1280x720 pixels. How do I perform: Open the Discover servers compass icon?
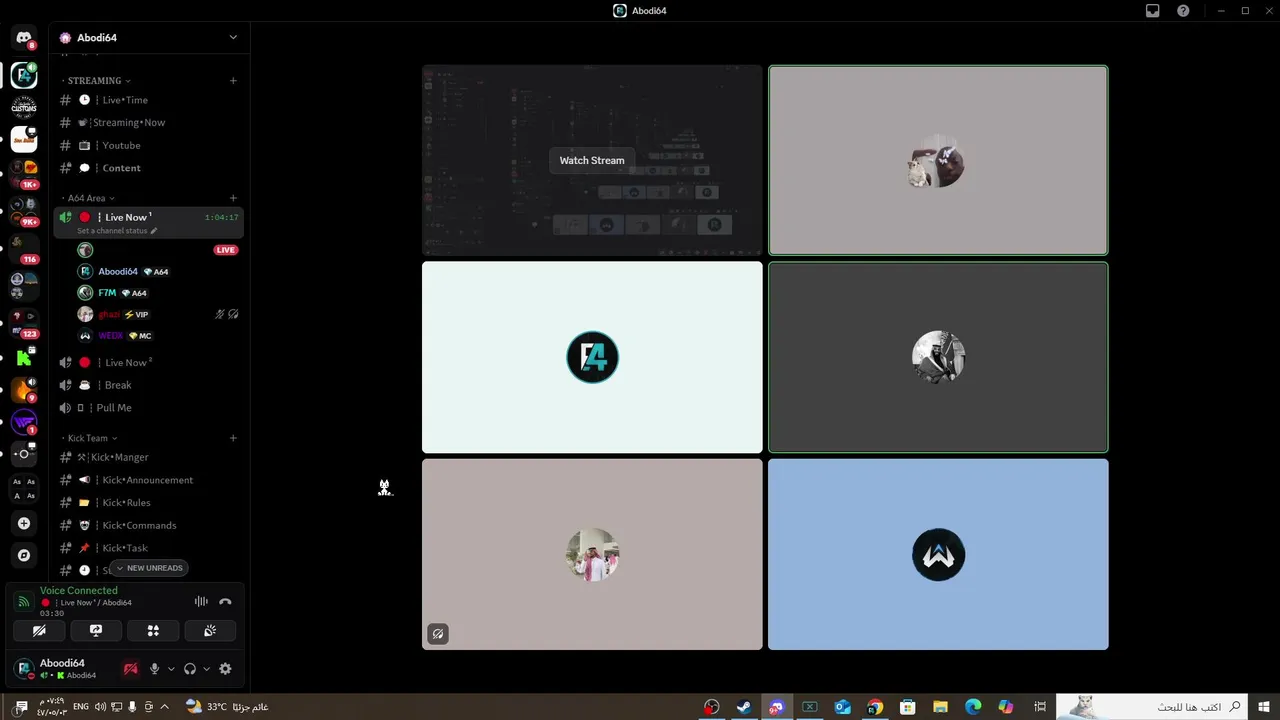click(24, 555)
